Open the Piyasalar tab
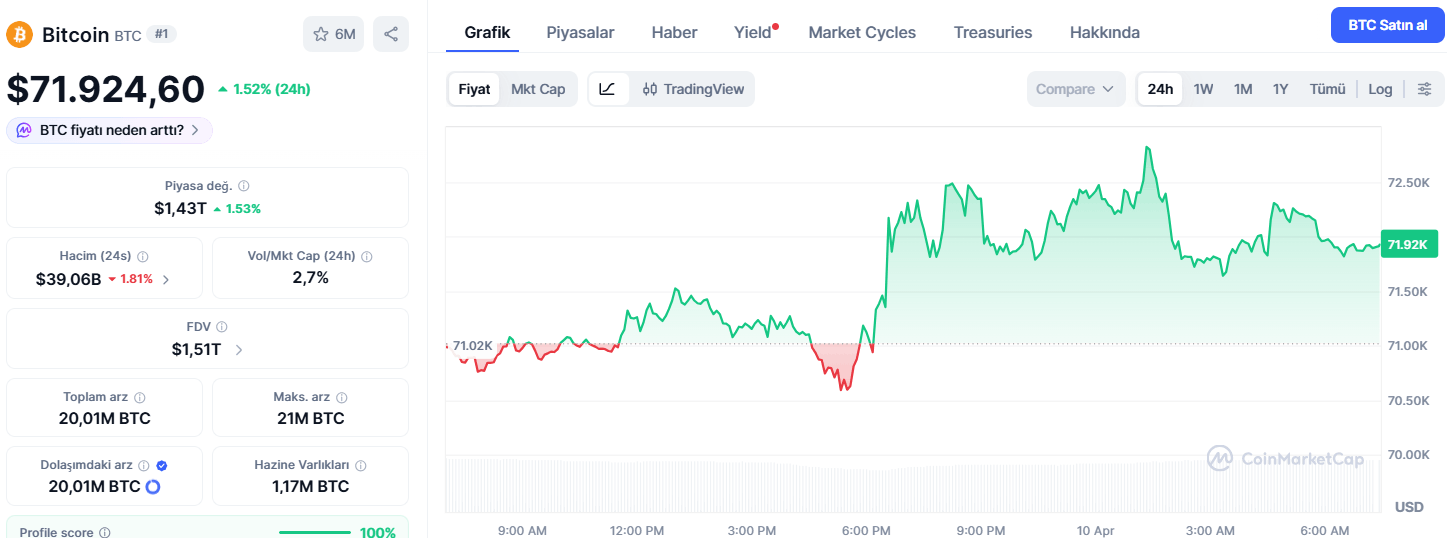Screen dimensions: 1447x538 click(x=580, y=32)
